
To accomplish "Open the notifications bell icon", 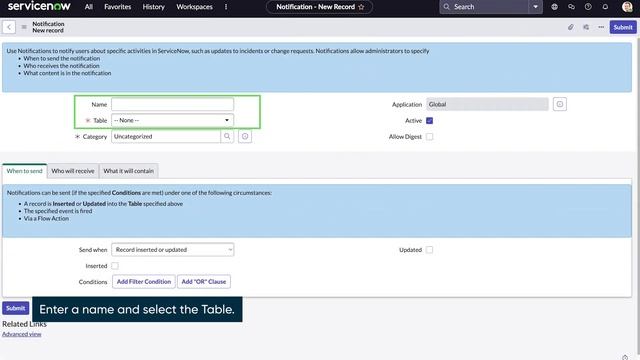I will coord(605,7).
